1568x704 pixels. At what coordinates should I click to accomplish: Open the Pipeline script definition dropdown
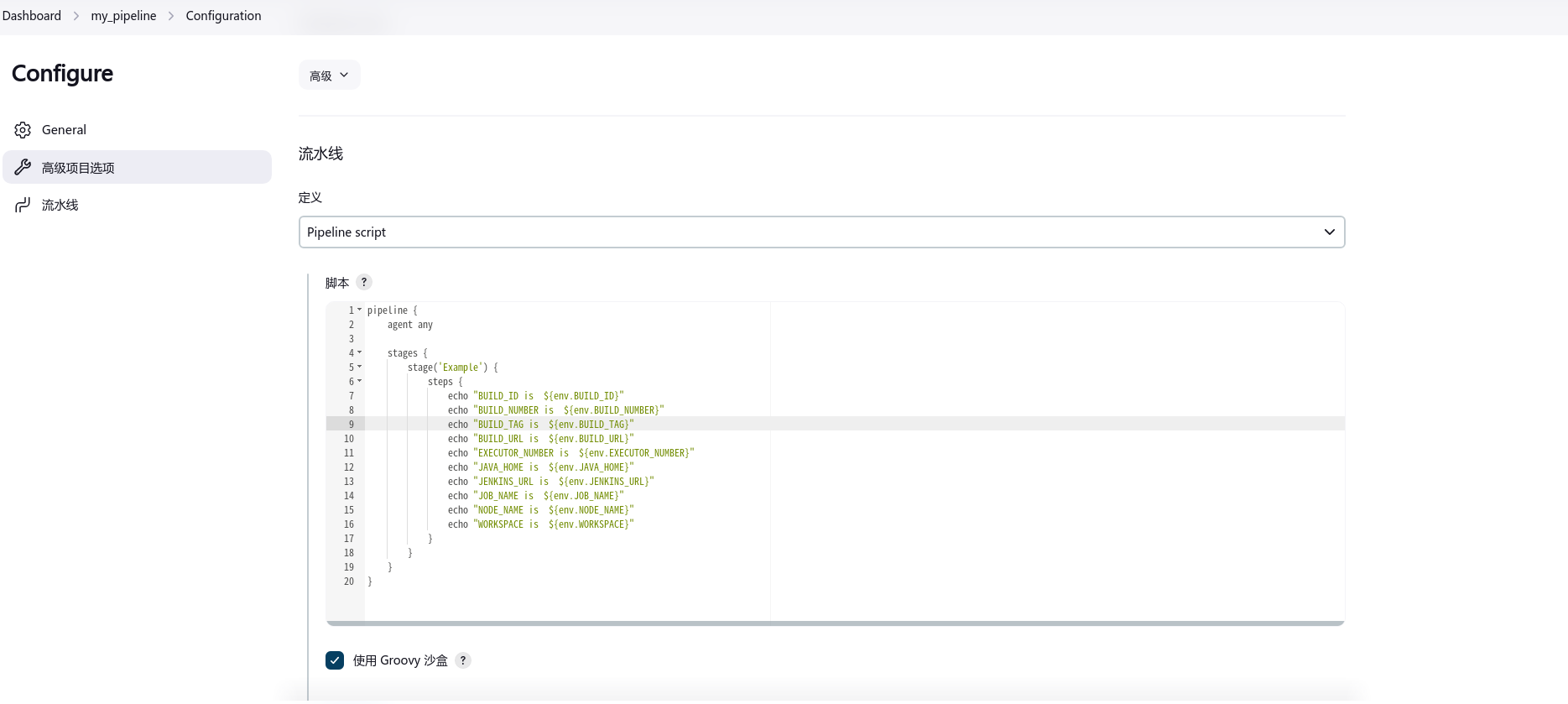pos(821,232)
